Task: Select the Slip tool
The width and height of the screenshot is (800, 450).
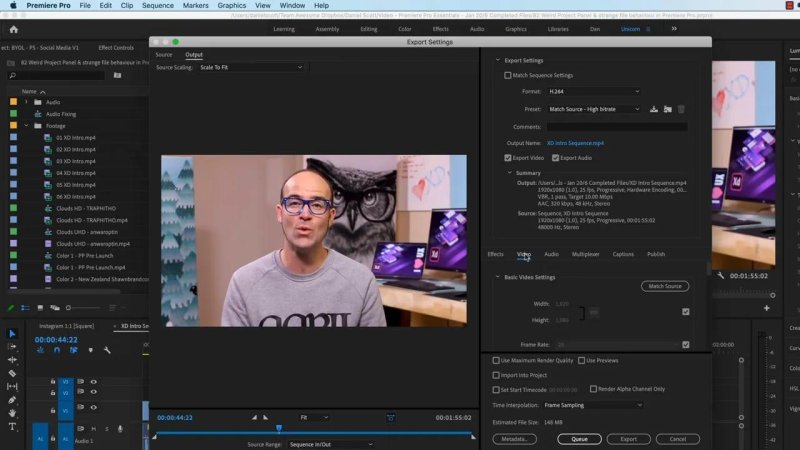Action: [x=12, y=387]
